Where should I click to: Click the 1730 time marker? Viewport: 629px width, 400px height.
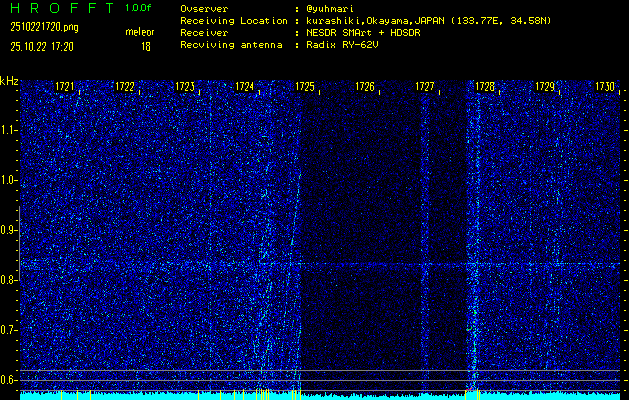pyautogui.click(x=605, y=86)
